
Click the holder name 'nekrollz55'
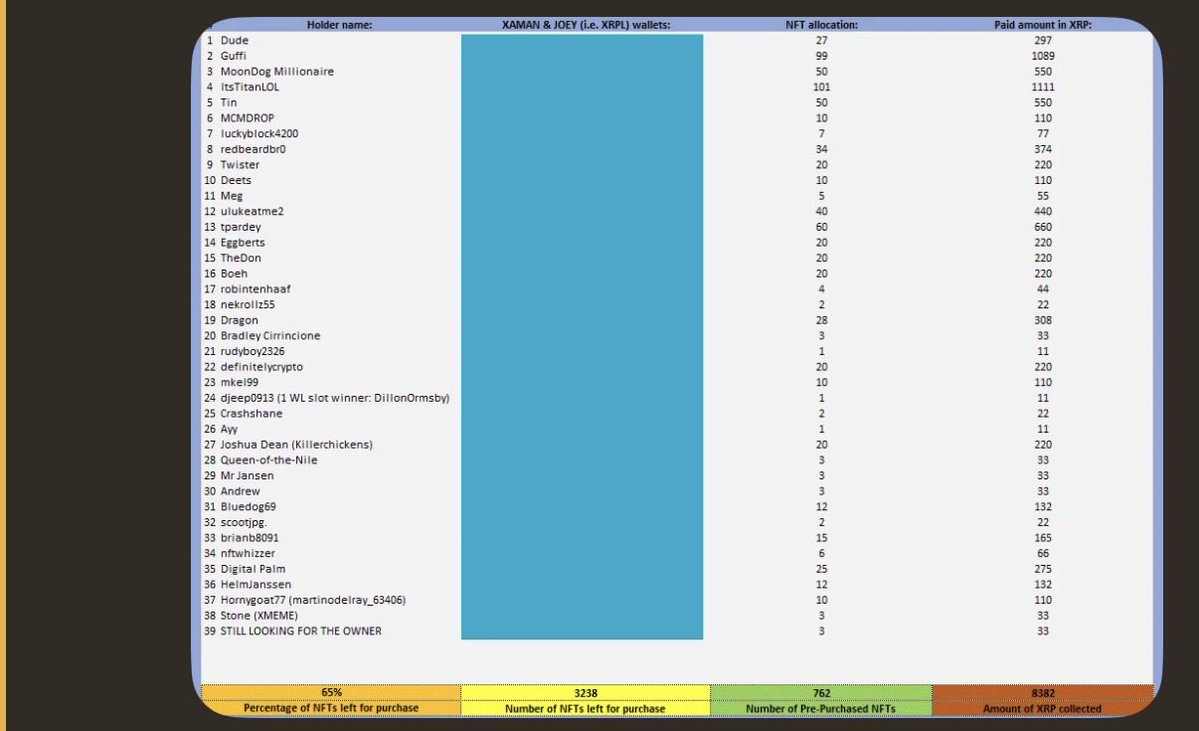[247, 304]
